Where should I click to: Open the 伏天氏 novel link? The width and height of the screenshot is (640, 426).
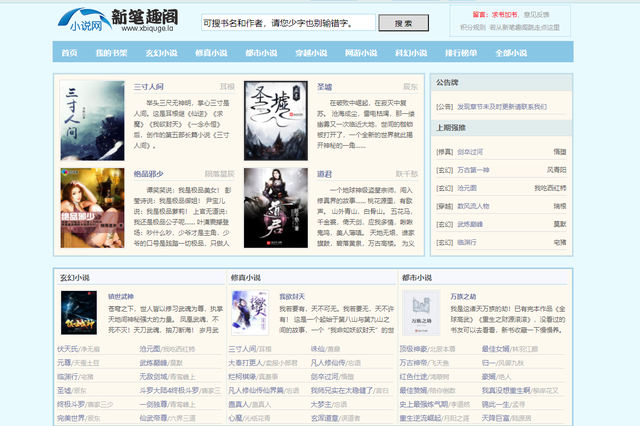click(67, 349)
